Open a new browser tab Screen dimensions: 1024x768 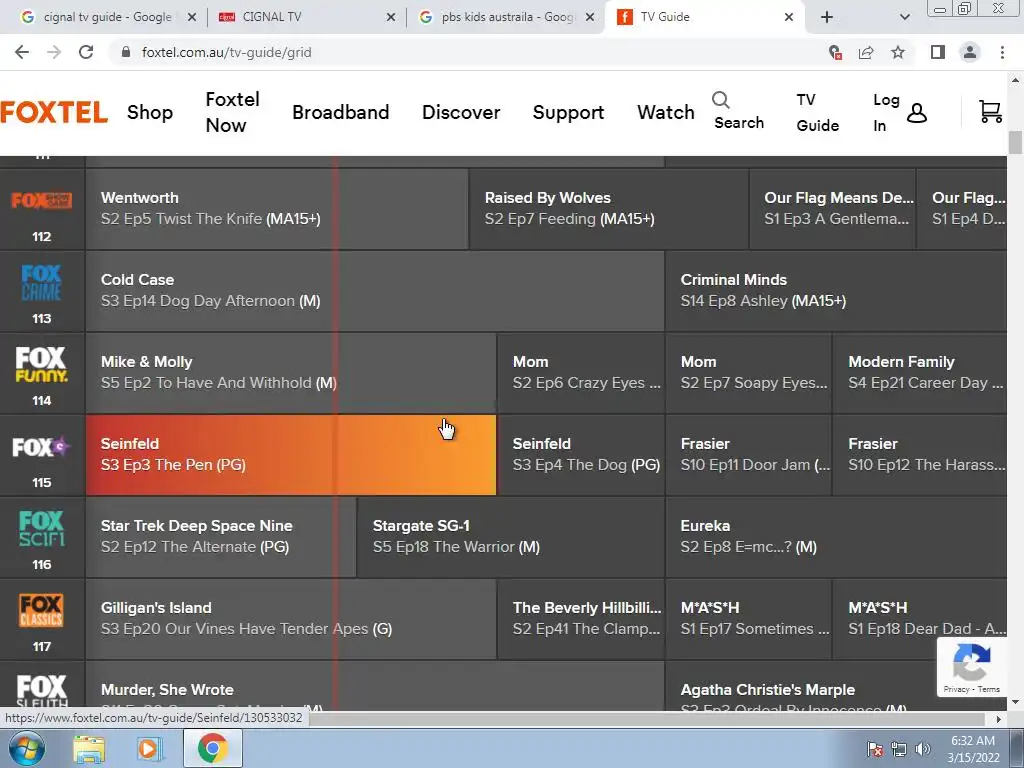[x=827, y=17]
